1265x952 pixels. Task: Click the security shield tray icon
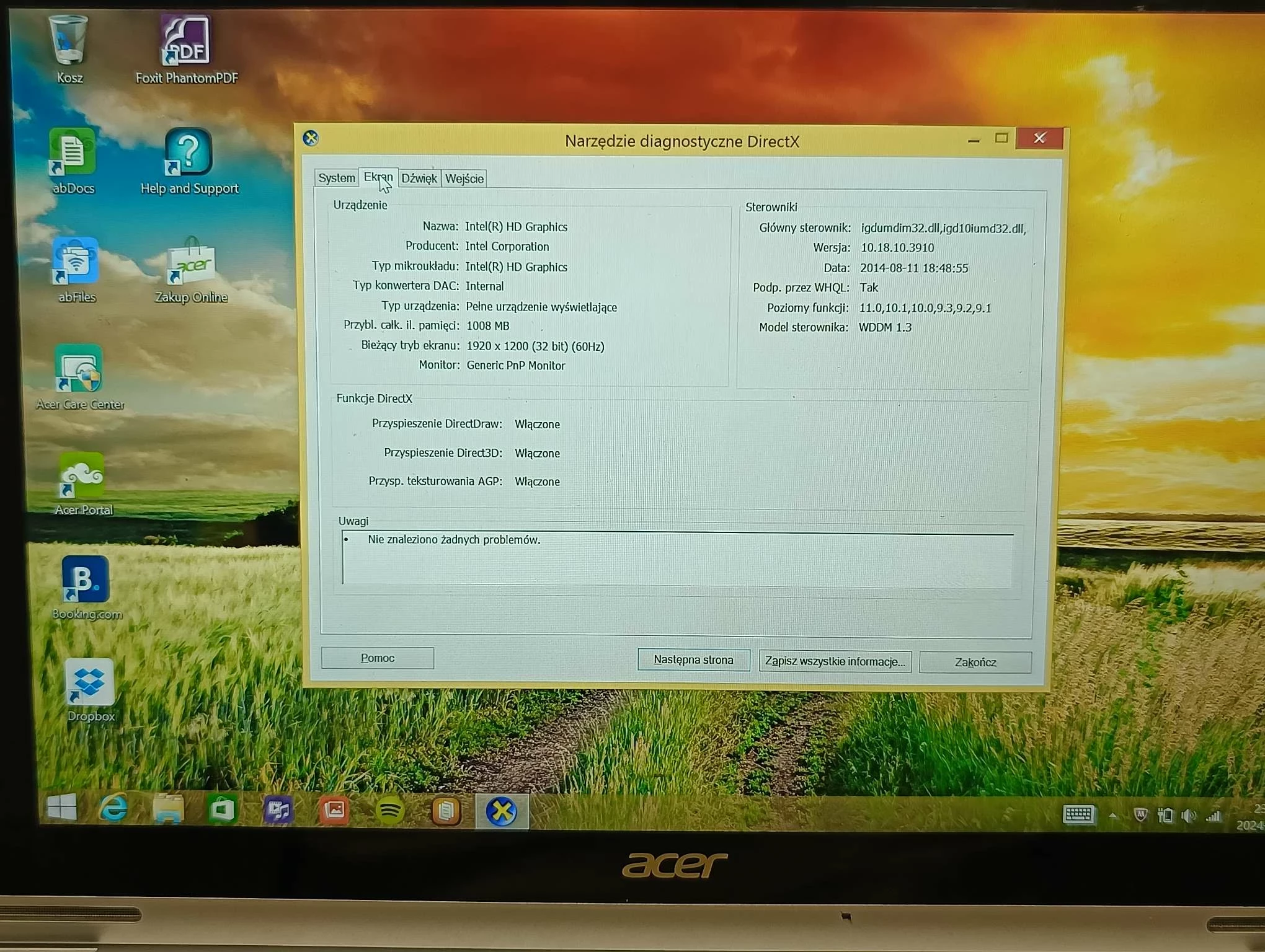(x=1140, y=816)
